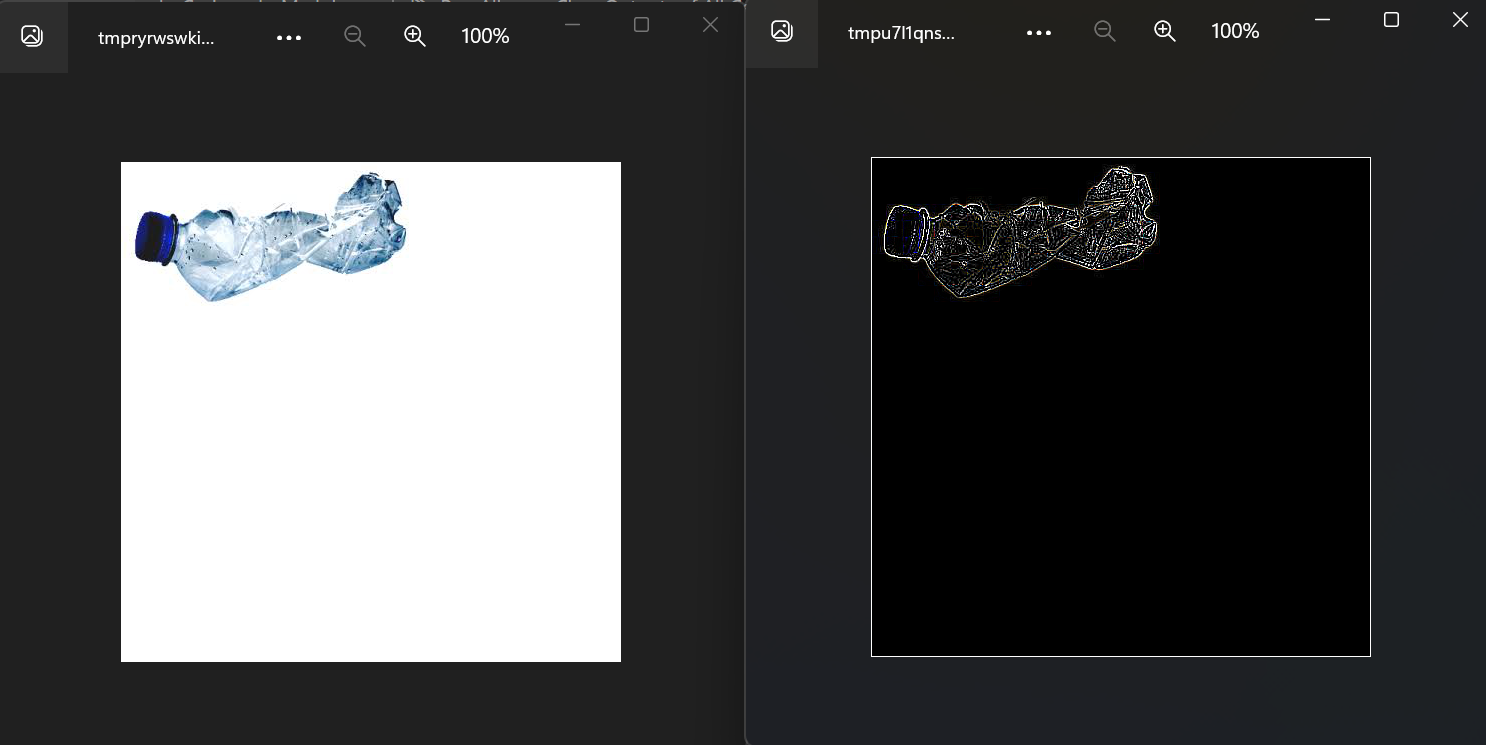Open the see more menu for tmpryrwswki

pos(289,37)
